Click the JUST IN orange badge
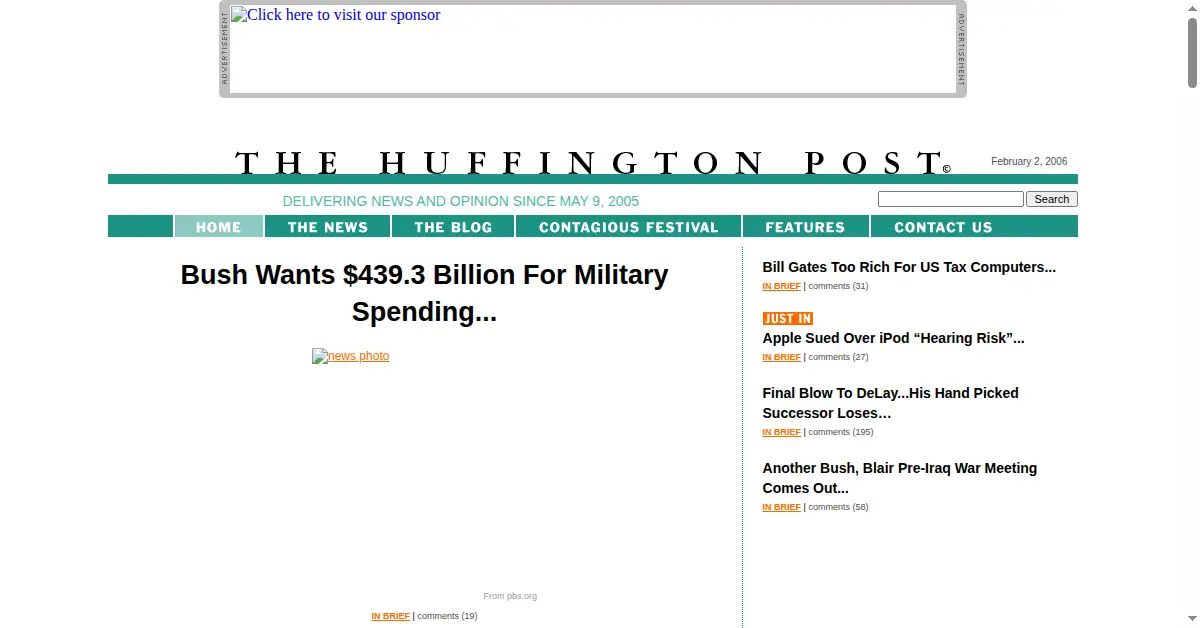This screenshot has height=628, width=1200. (x=788, y=319)
